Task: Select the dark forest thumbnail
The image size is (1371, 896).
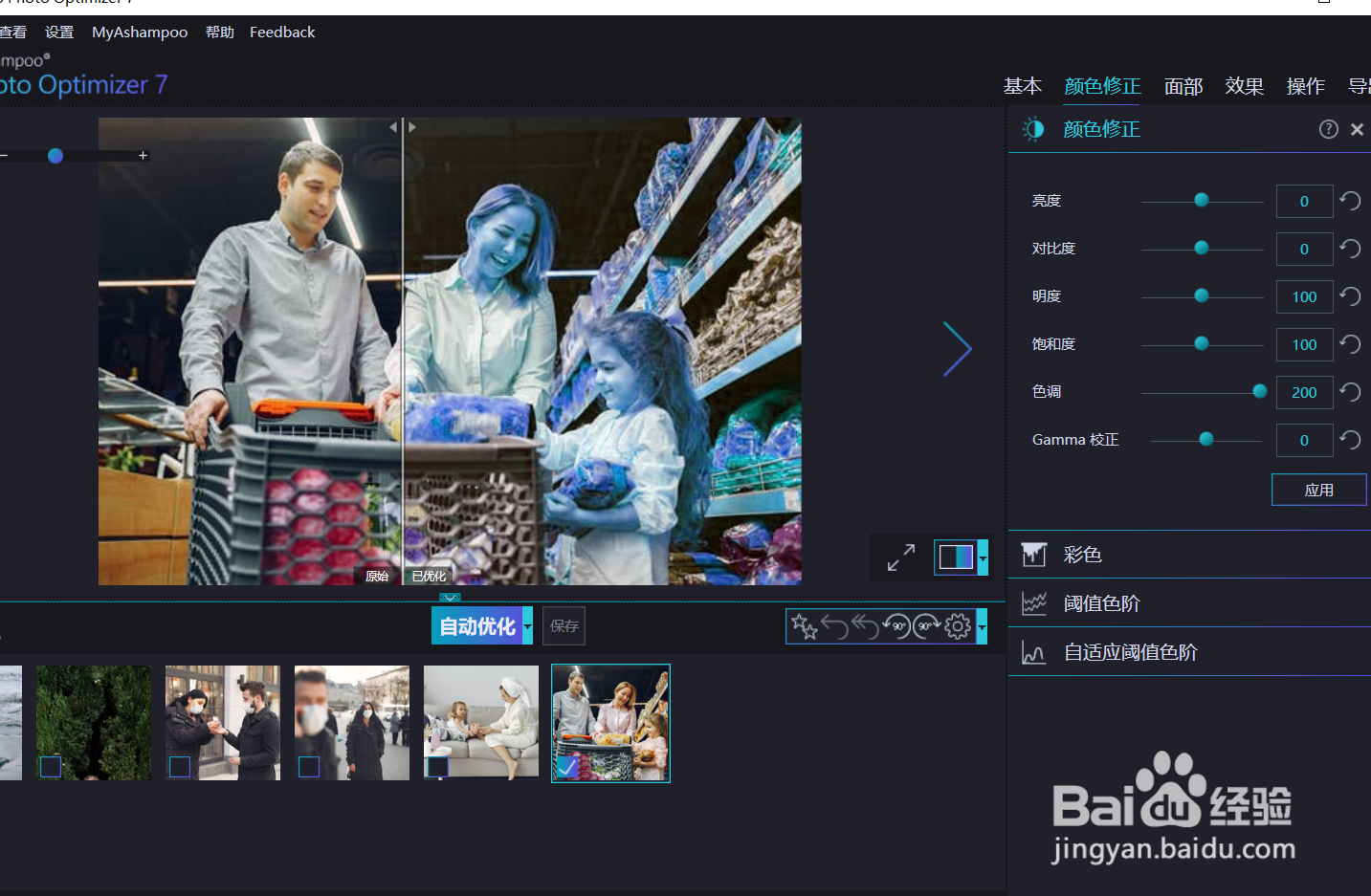Action: [x=94, y=723]
